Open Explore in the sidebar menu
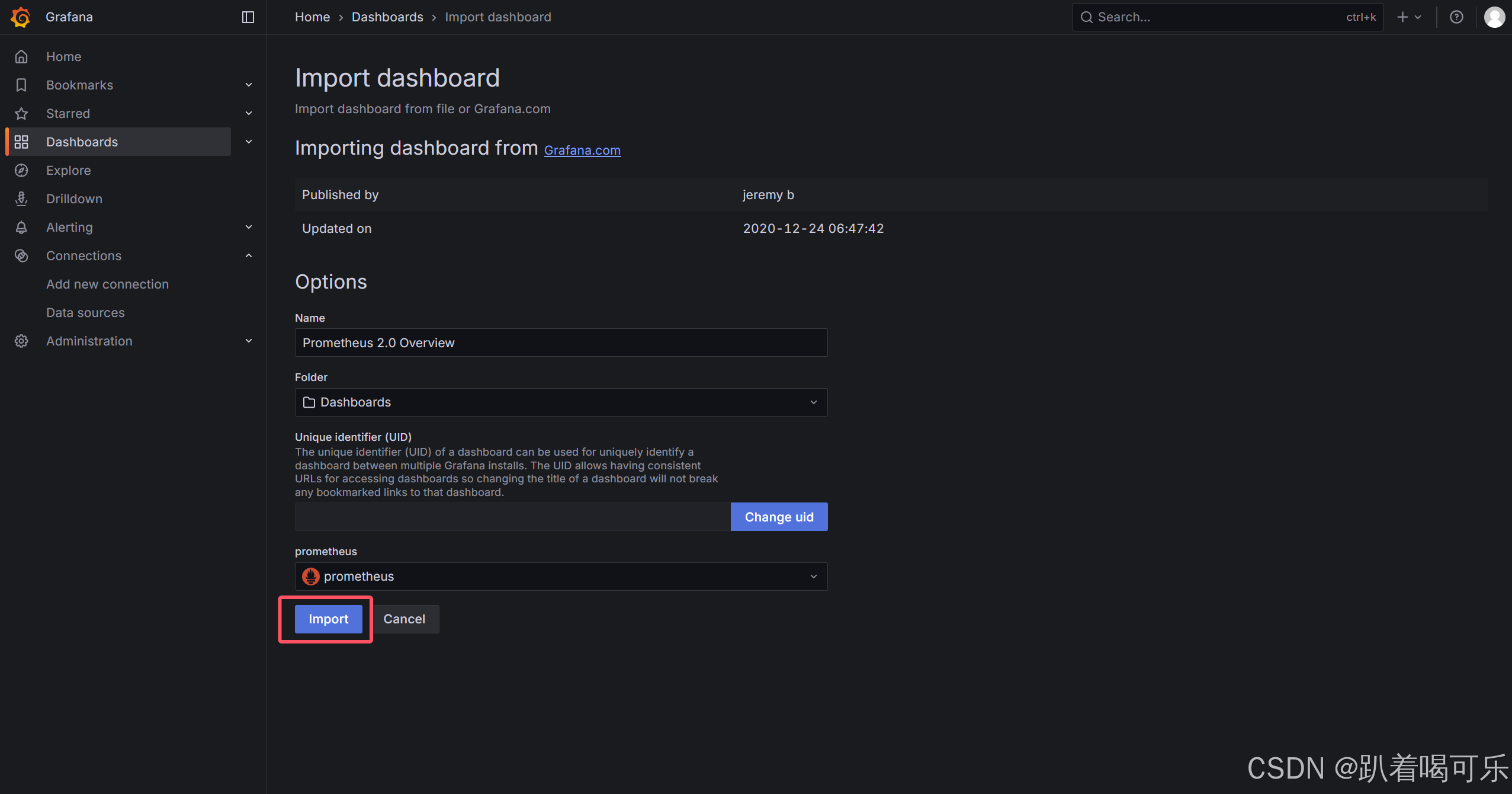 click(69, 171)
